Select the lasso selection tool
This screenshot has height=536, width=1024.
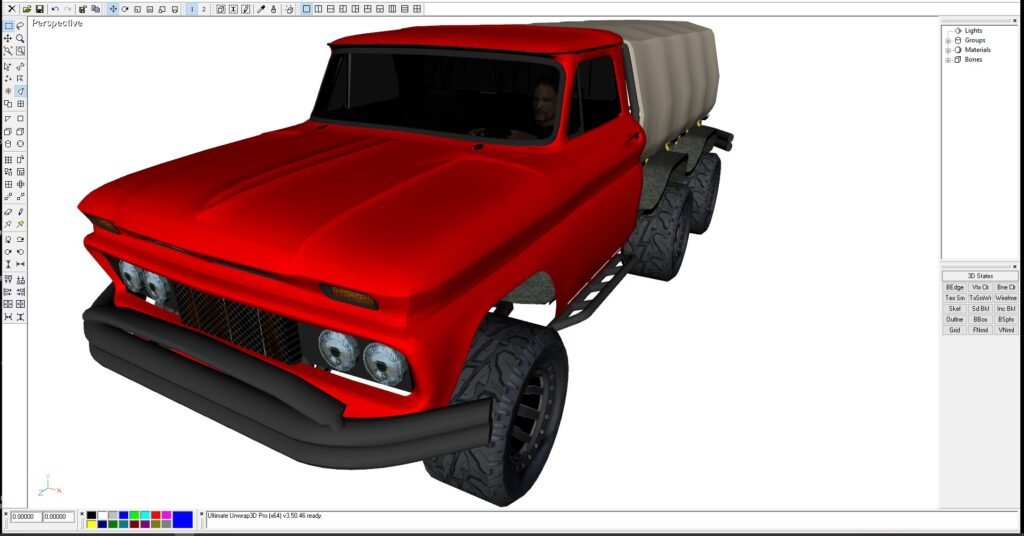[x=20, y=26]
